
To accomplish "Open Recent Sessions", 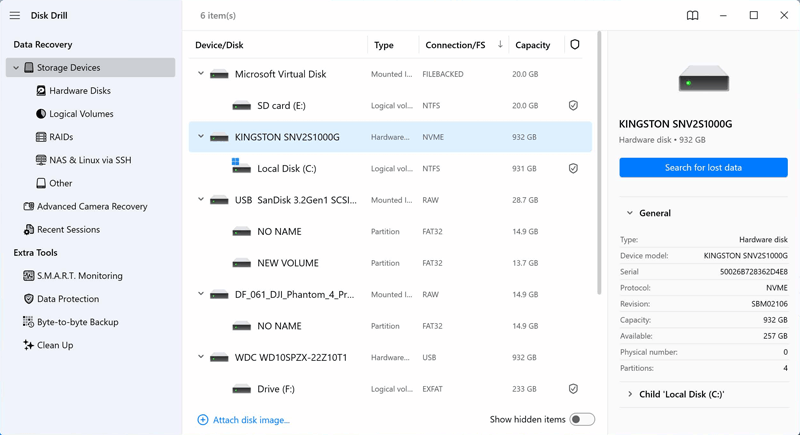I will [68, 229].
